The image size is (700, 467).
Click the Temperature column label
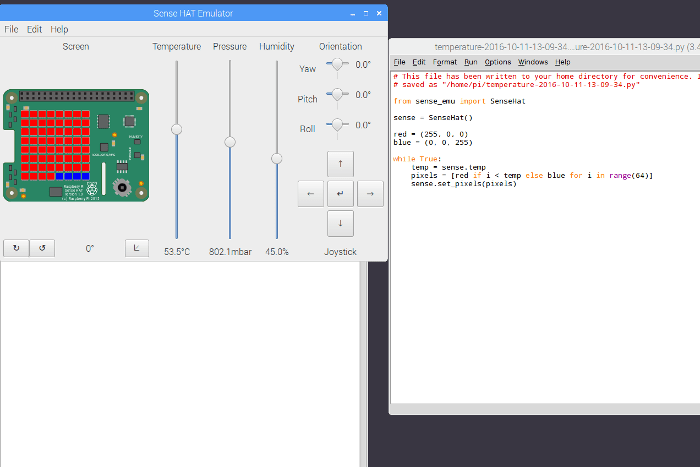[x=177, y=46]
